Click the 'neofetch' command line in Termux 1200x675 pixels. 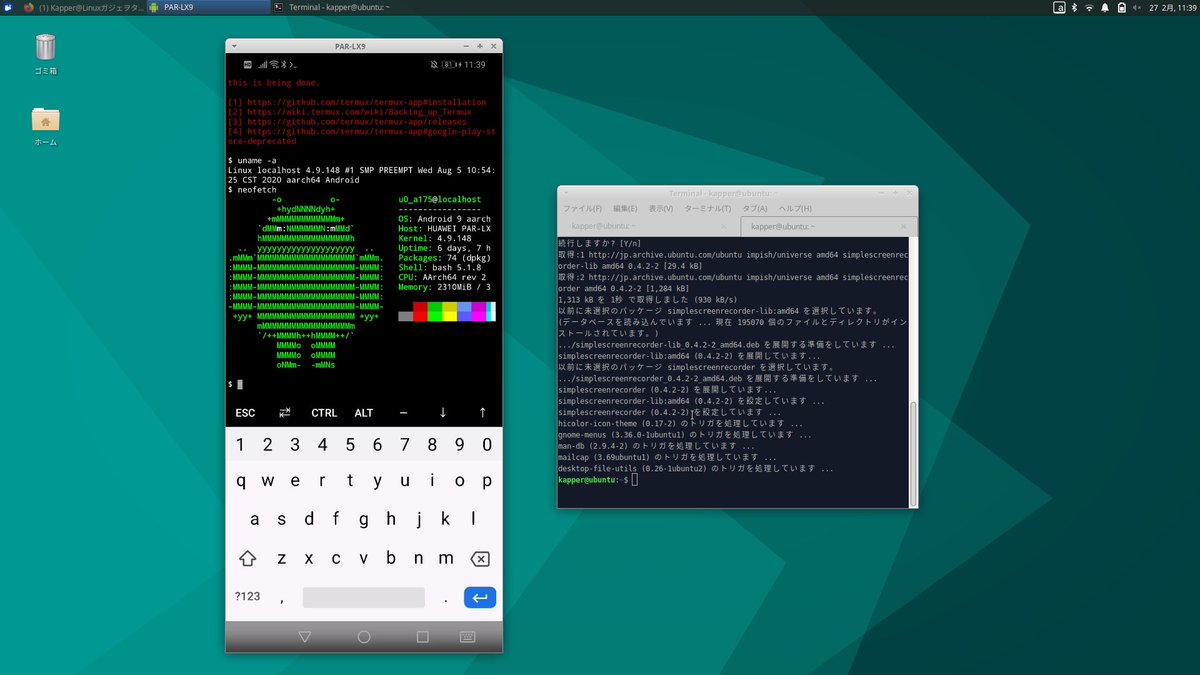click(252, 190)
